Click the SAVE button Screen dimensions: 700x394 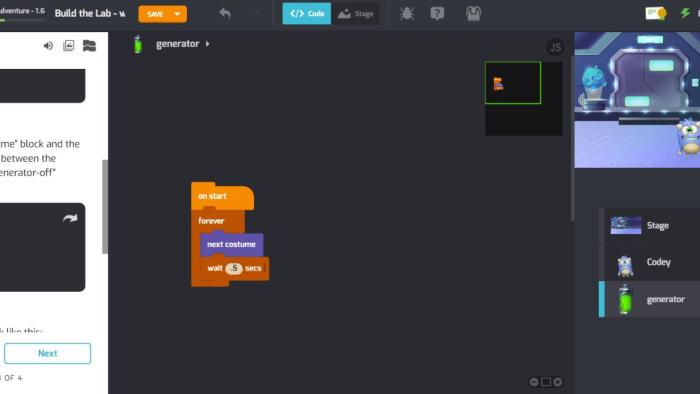point(155,14)
